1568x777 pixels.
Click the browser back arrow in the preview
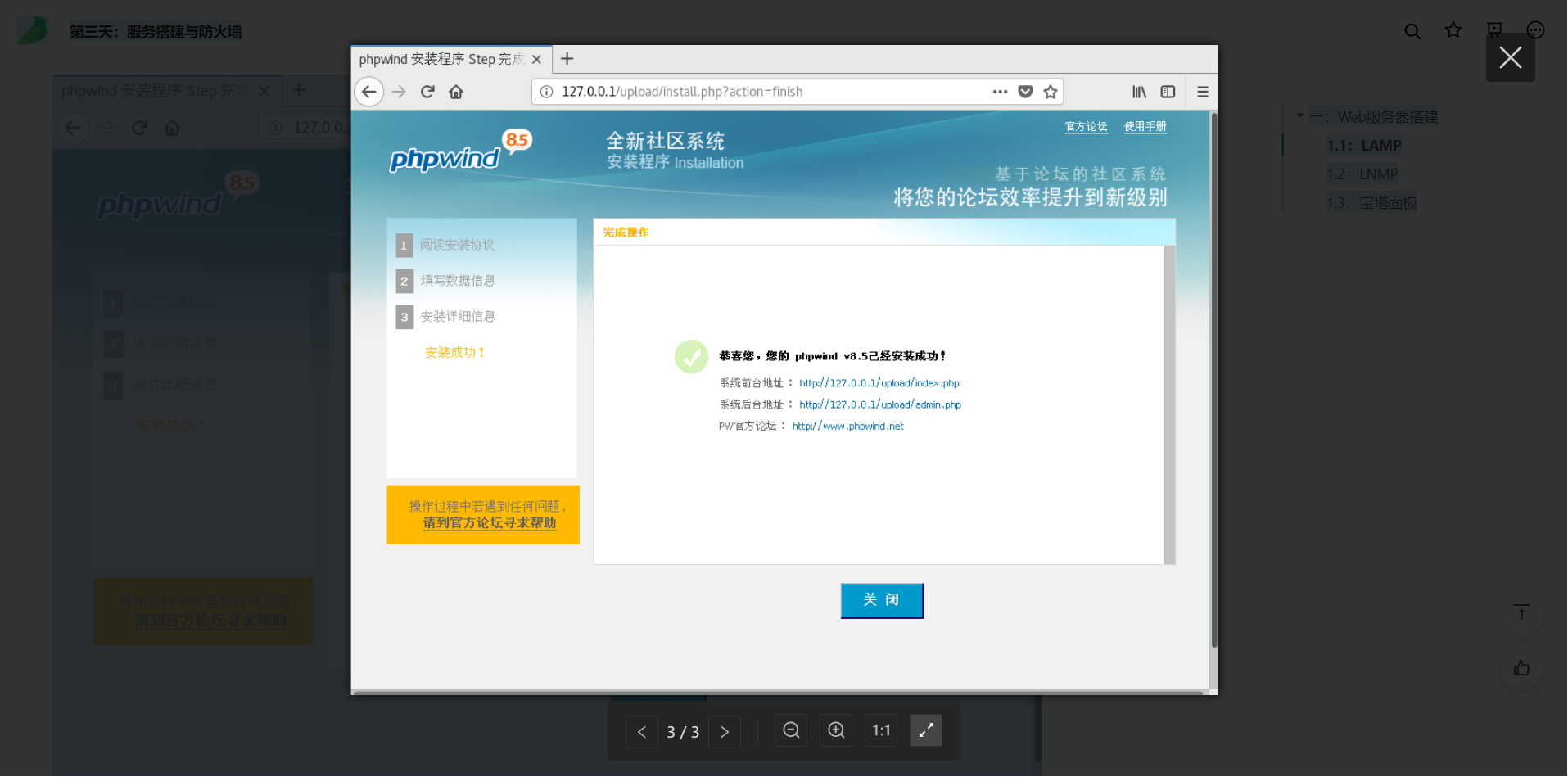point(368,92)
